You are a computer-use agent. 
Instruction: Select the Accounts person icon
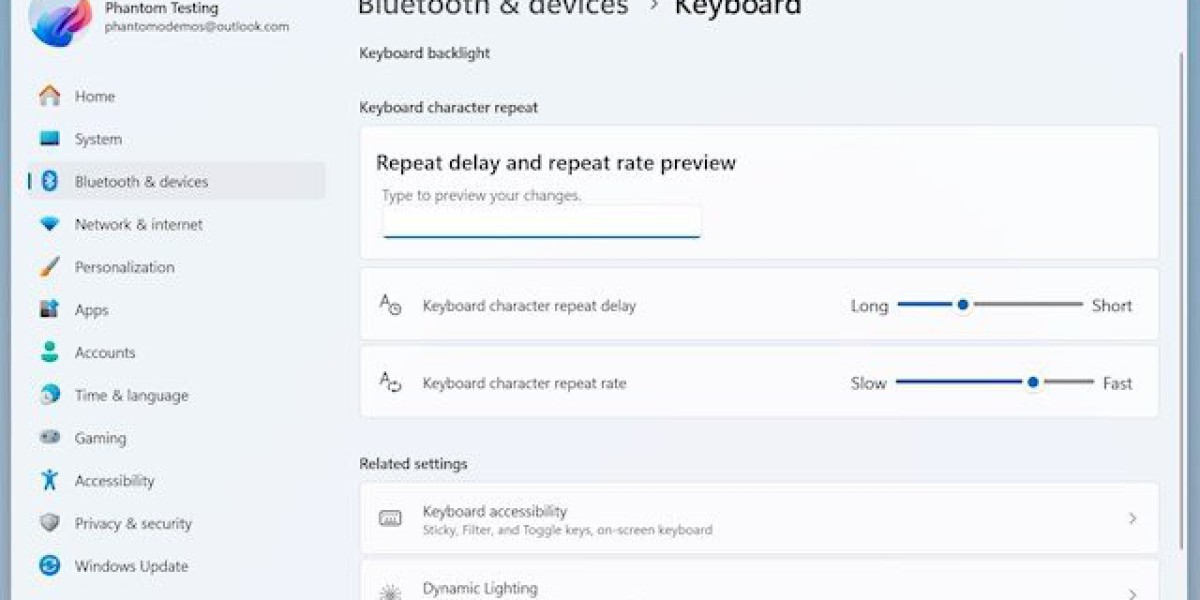(49, 352)
